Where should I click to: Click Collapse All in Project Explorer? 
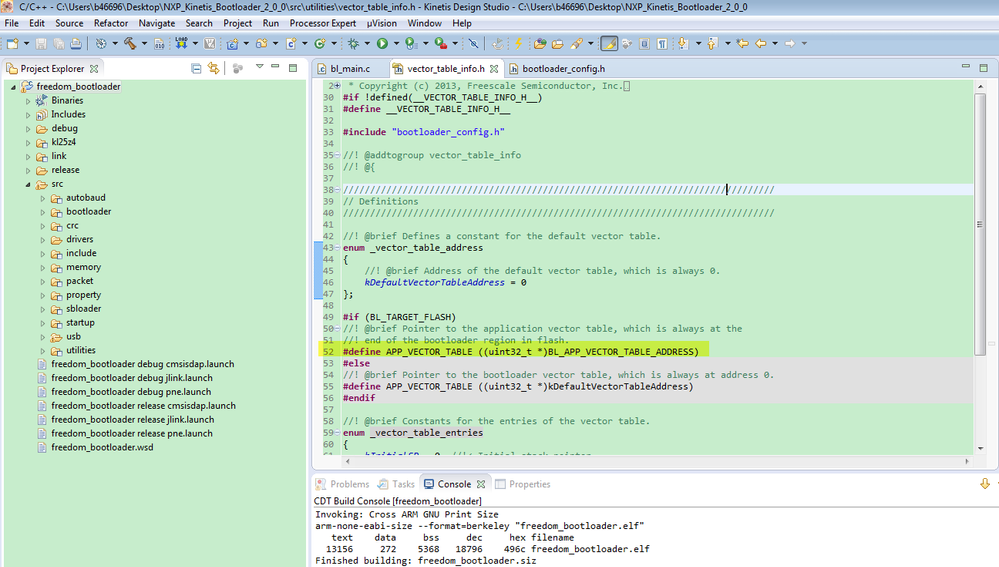click(x=196, y=68)
